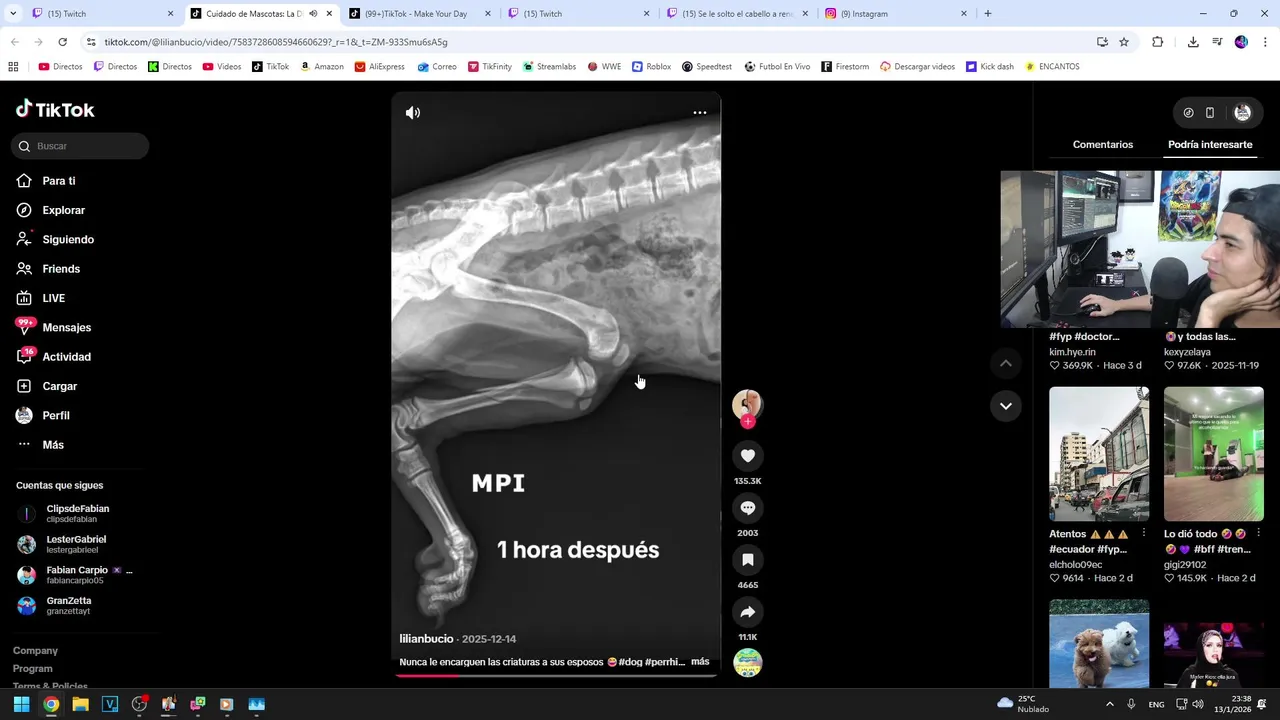This screenshot has width=1280, height=720.
Task: Go to the previous video arrow
Action: point(1006,364)
